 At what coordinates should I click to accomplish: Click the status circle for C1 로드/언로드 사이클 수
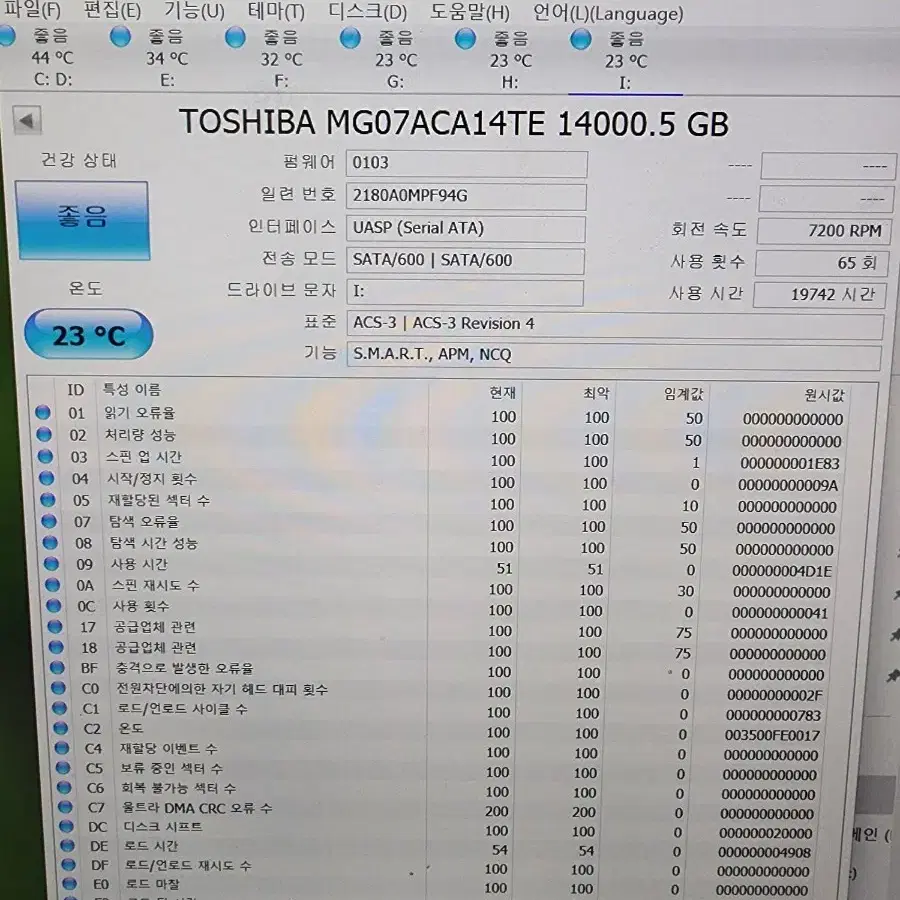tap(59, 708)
